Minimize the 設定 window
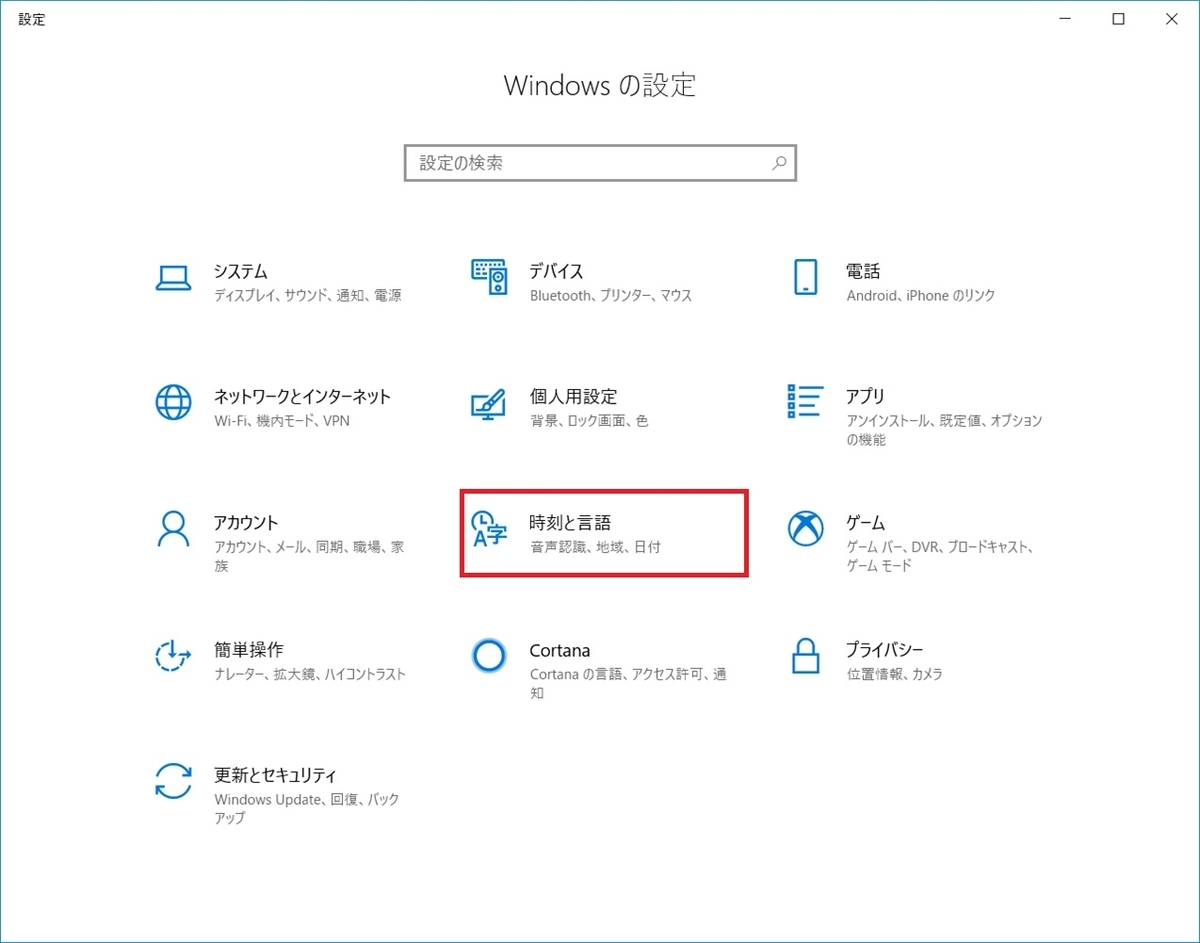 1063,19
